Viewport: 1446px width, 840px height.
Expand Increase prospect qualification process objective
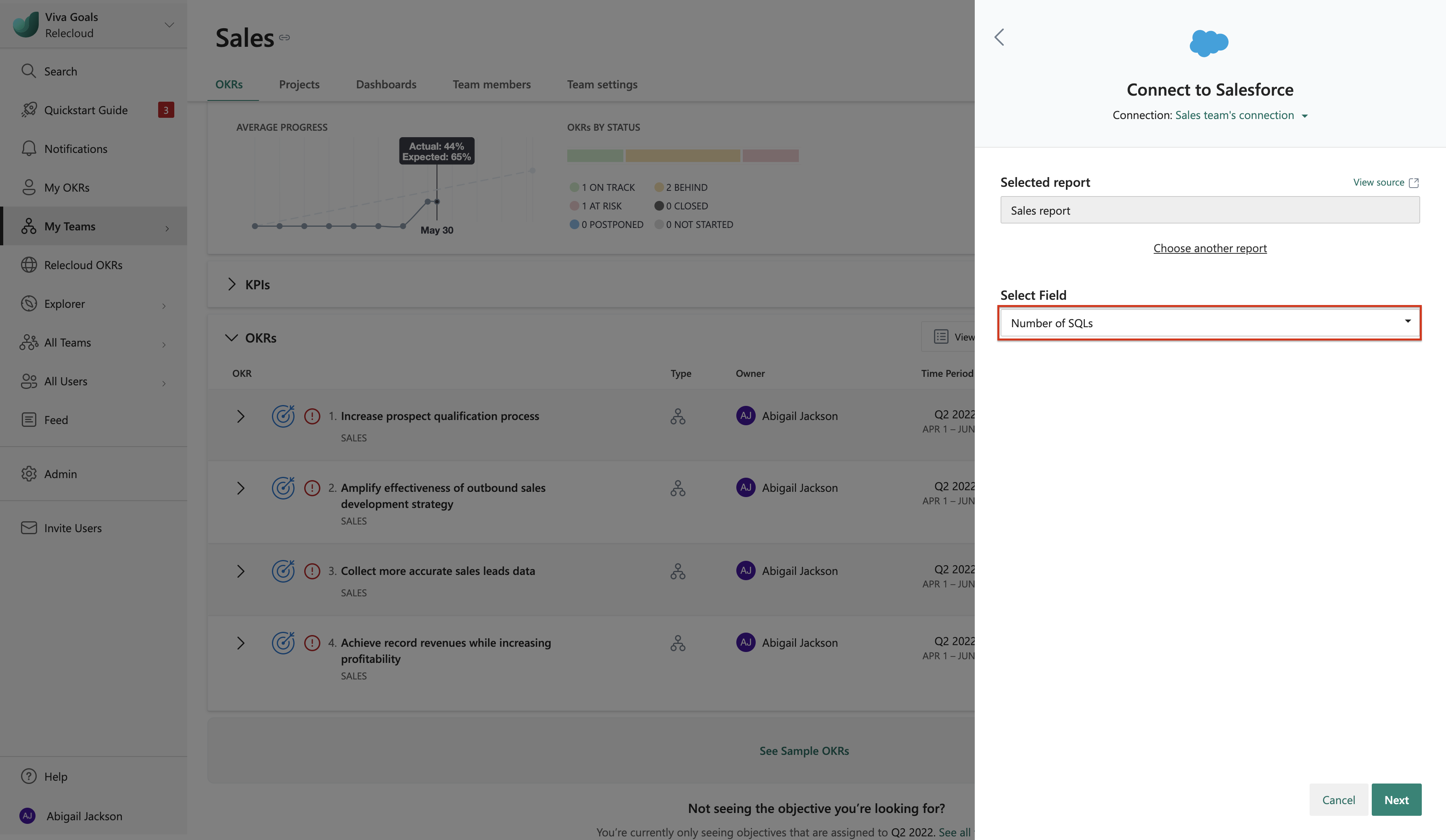pyautogui.click(x=241, y=416)
